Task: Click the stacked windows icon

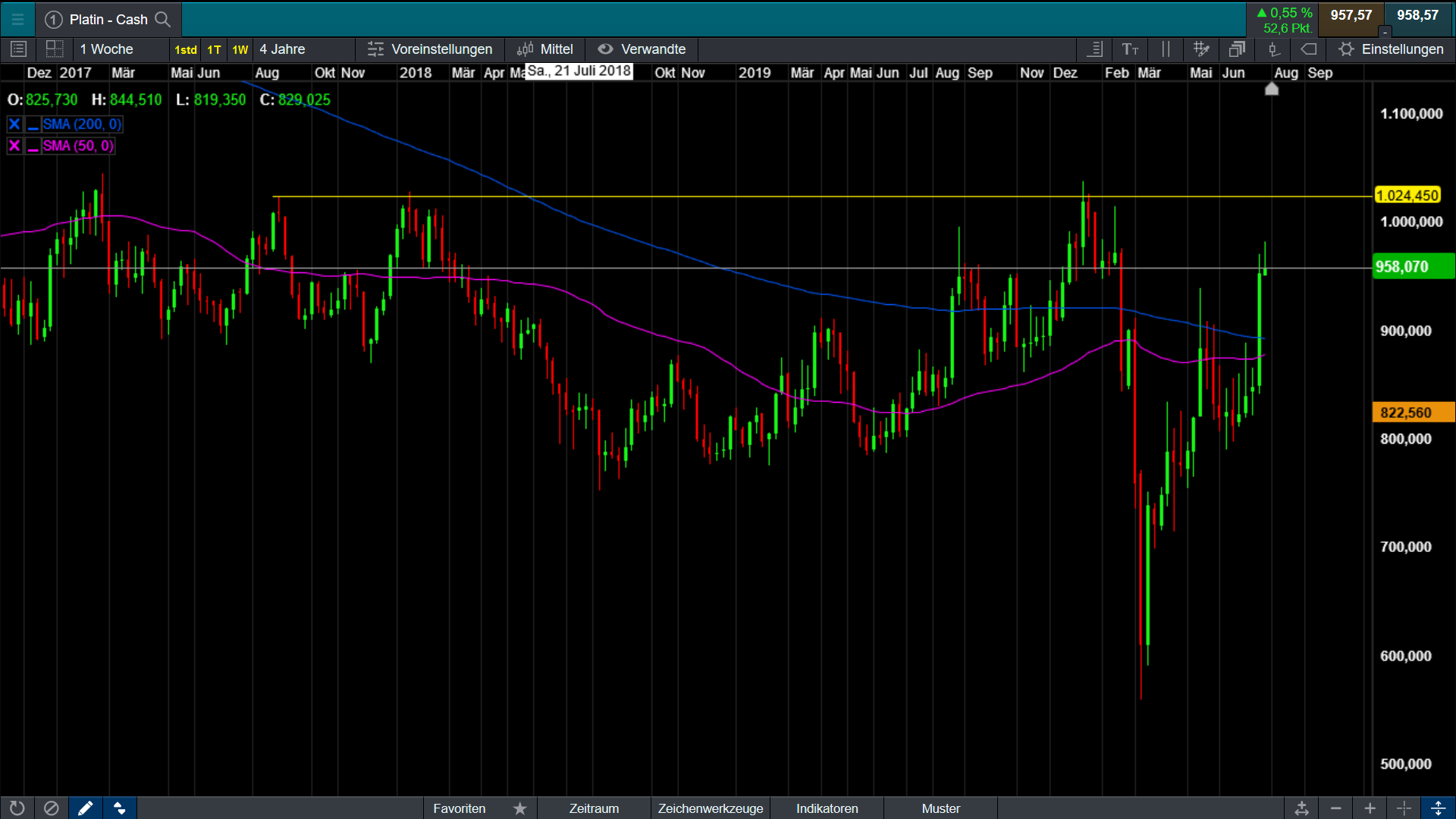Action: (x=1237, y=49)
